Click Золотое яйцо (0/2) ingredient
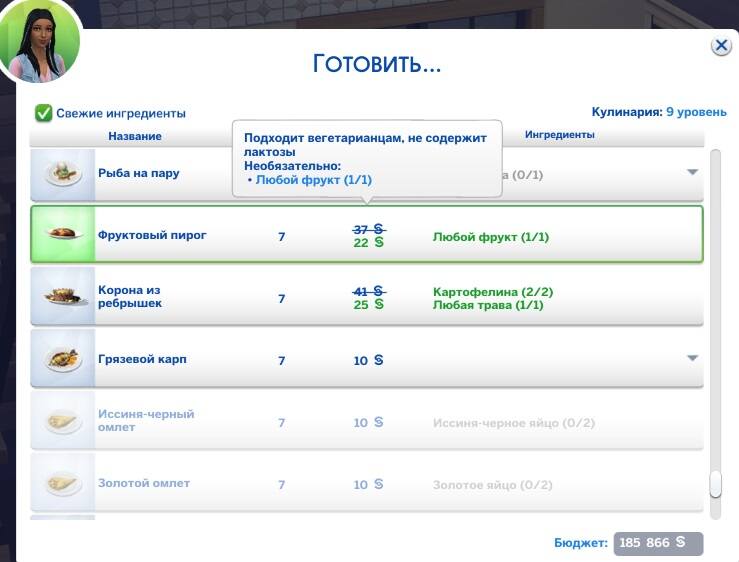739x562 pixels. (x=493, y=485)
